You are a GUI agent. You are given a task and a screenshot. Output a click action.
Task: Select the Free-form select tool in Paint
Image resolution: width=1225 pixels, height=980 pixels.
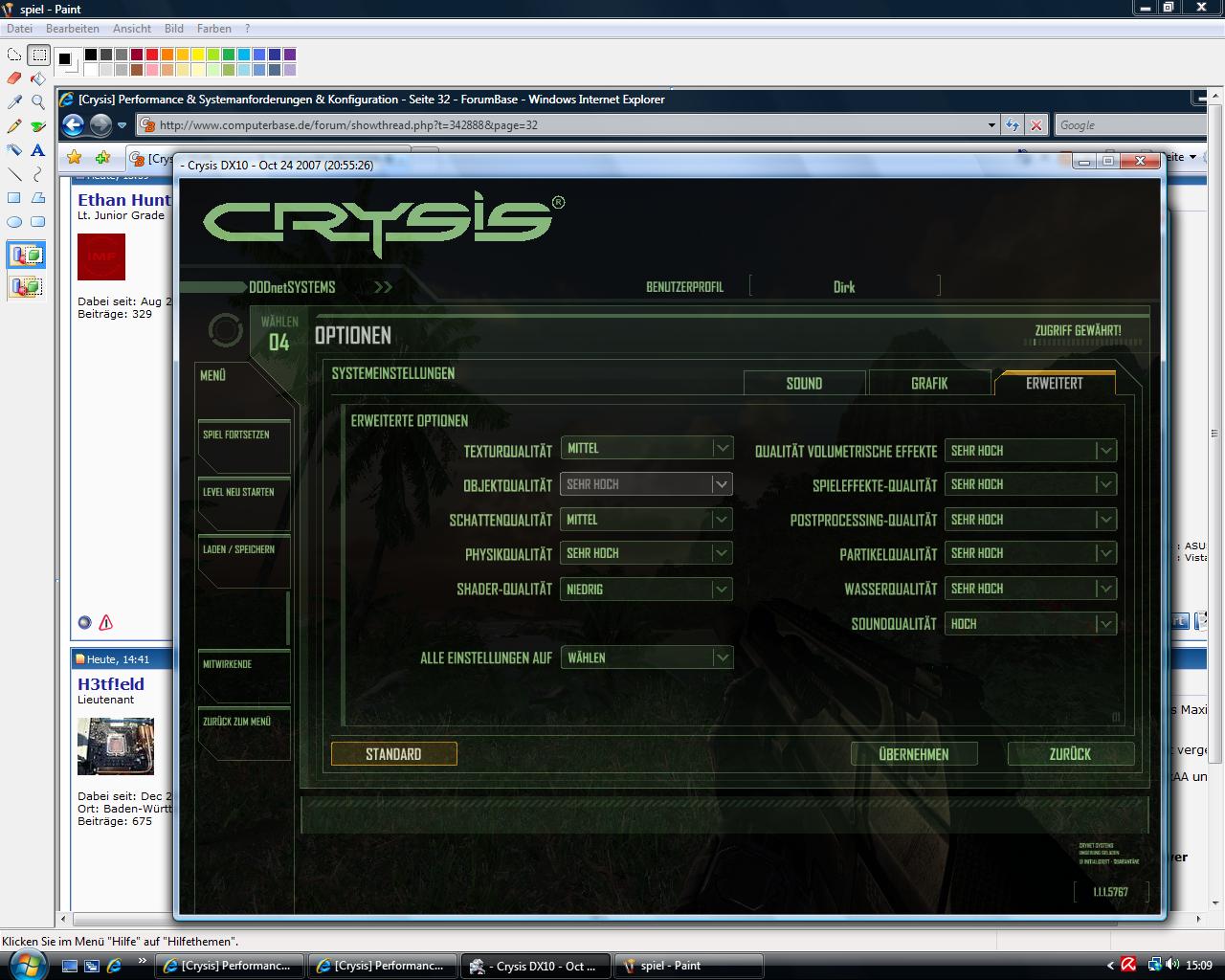point(14,55)
